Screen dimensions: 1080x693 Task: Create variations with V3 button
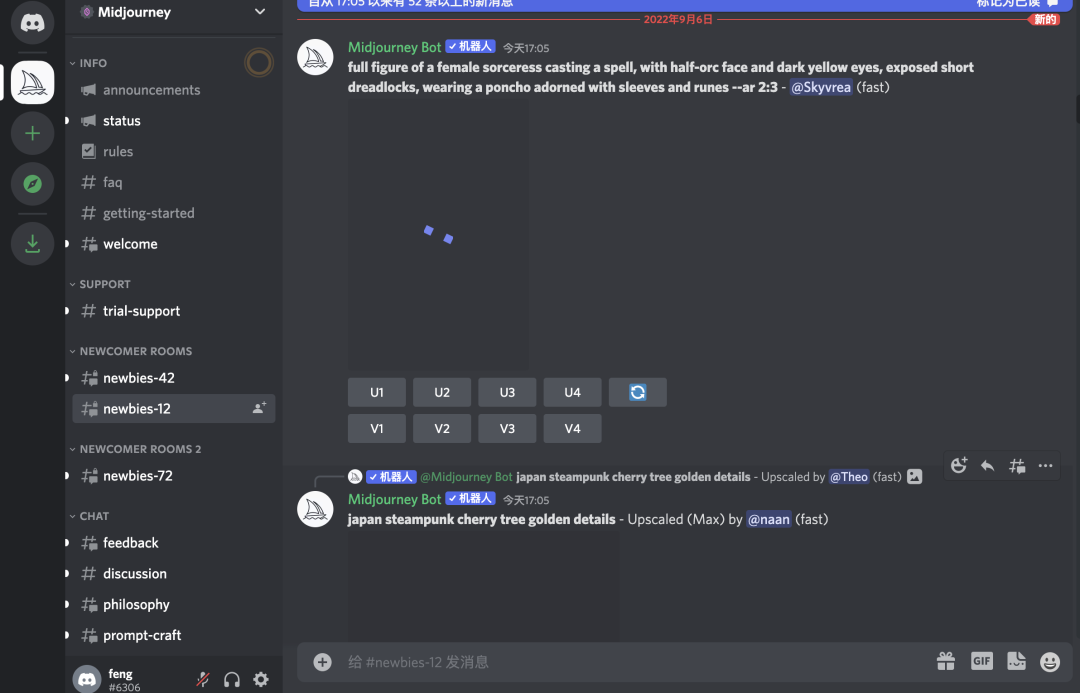click(x=507, y=428)
